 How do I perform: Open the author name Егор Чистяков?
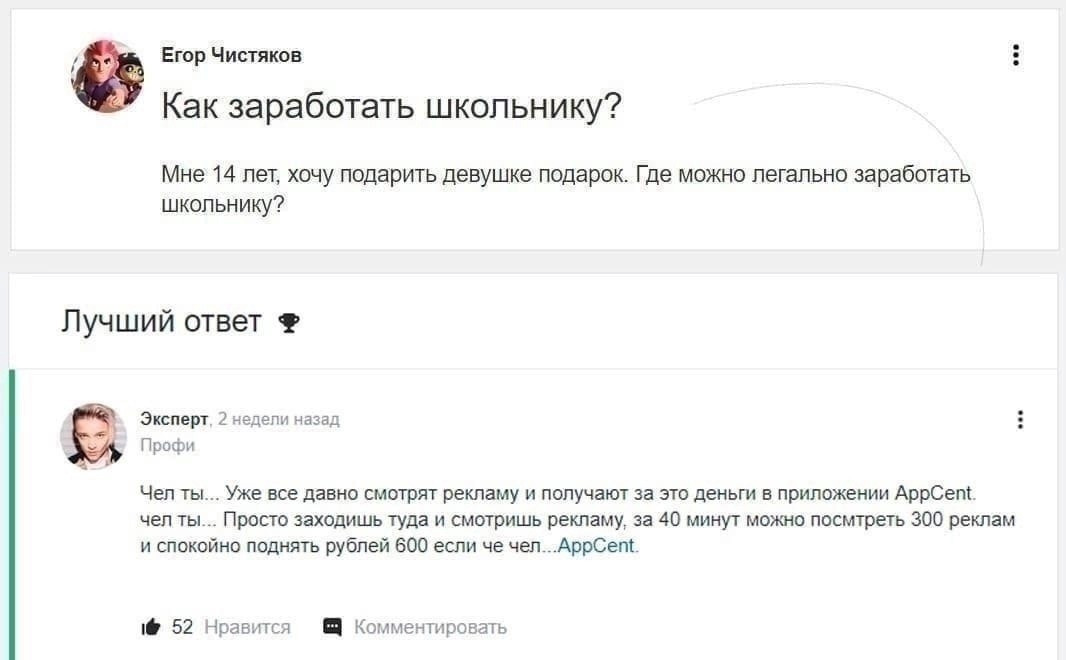[231, 55]
